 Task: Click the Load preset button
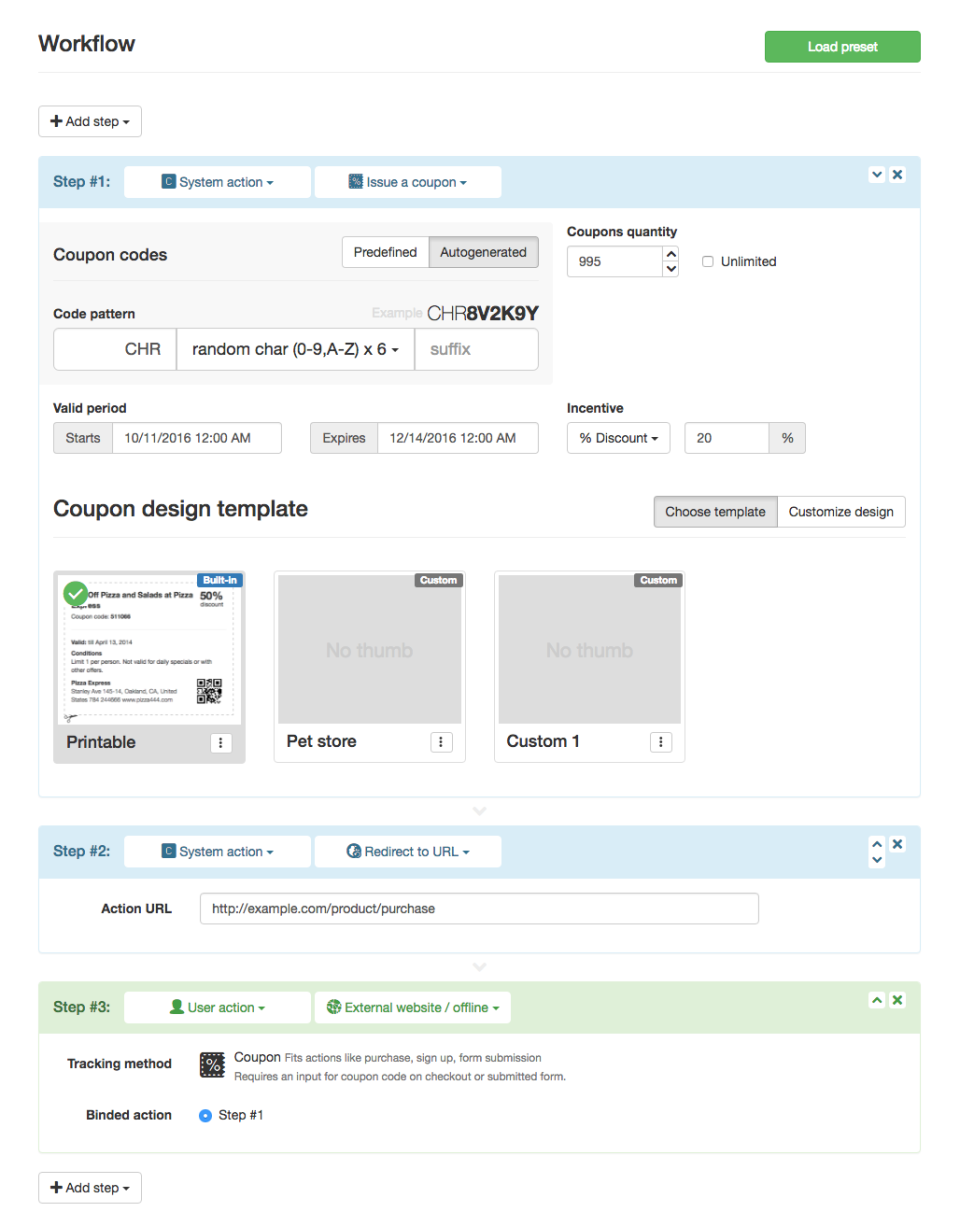click(842, 47)
